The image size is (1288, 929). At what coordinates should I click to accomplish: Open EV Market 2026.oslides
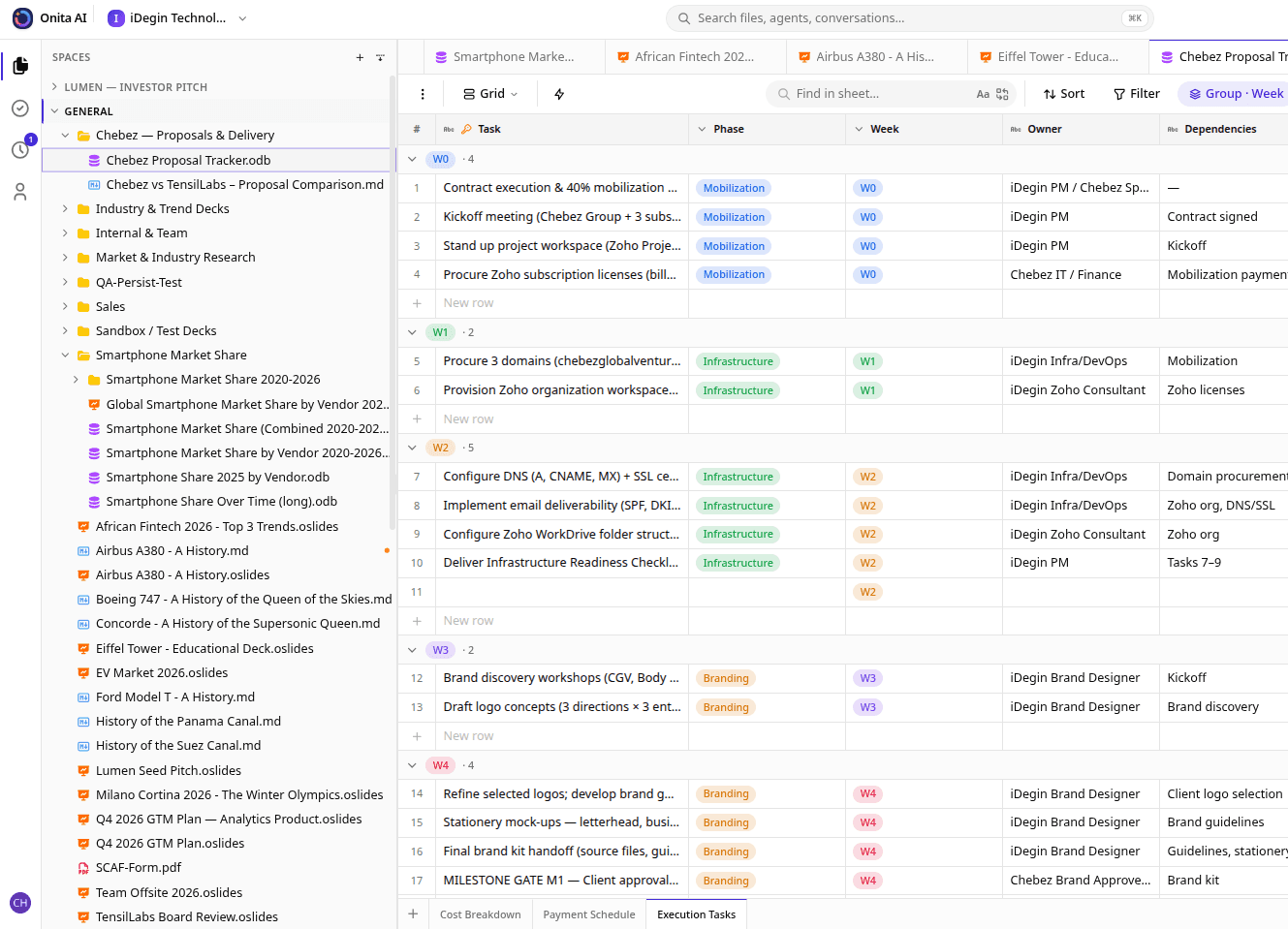click(x=218, y=672)
